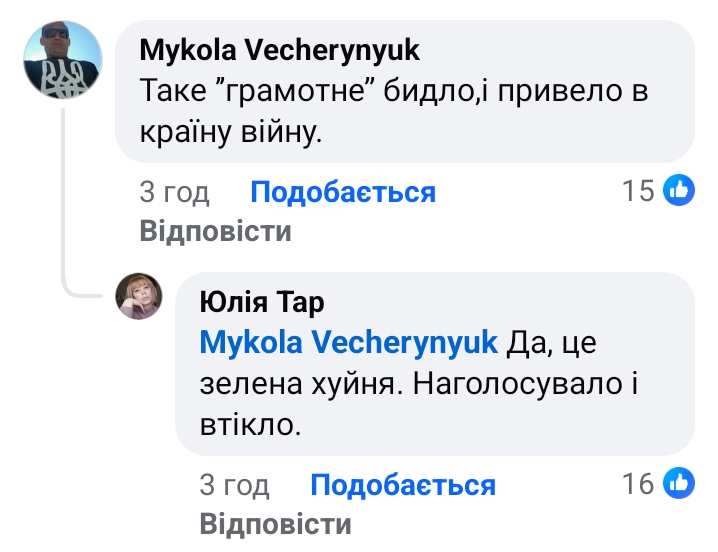
Task: Open Юлія Тар's profile avatar
Action: 140,296
